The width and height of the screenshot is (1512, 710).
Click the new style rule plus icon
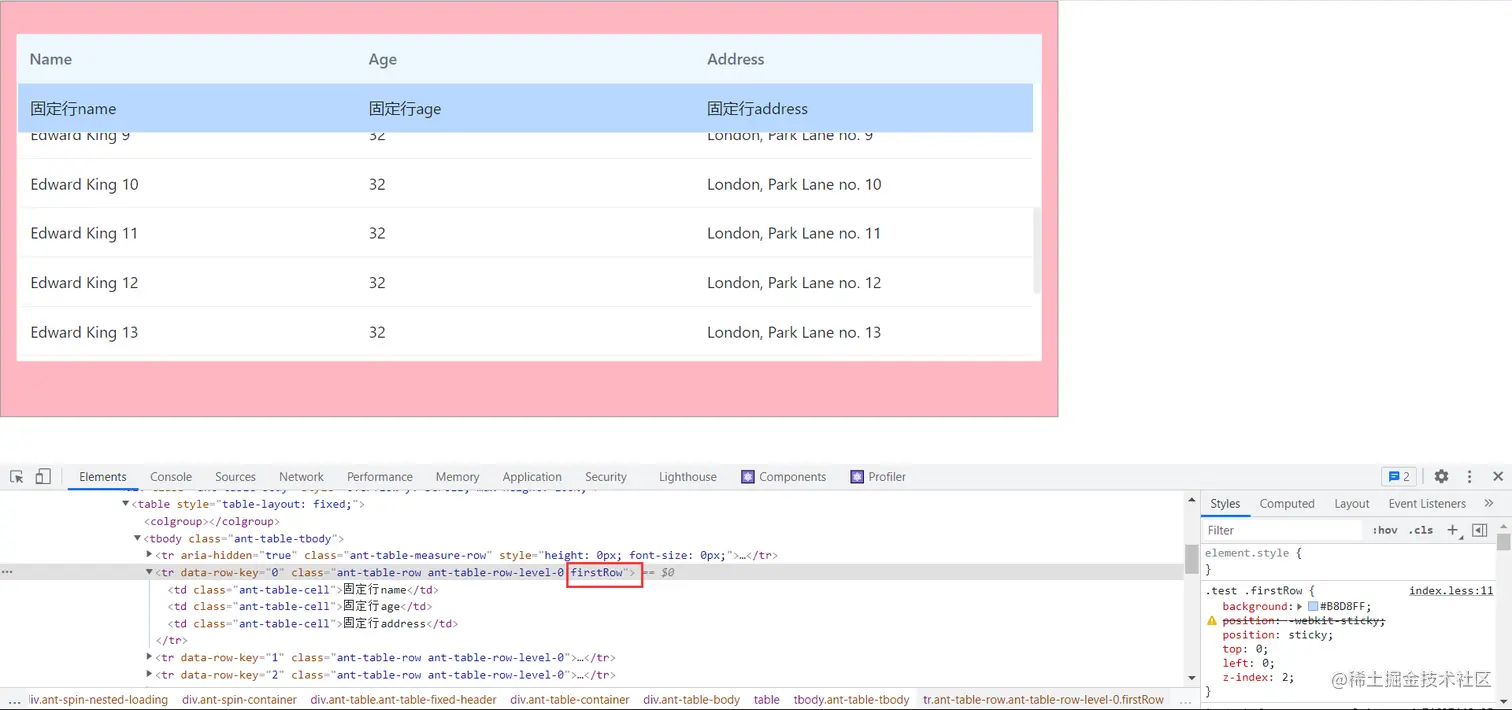point(1453,530)
